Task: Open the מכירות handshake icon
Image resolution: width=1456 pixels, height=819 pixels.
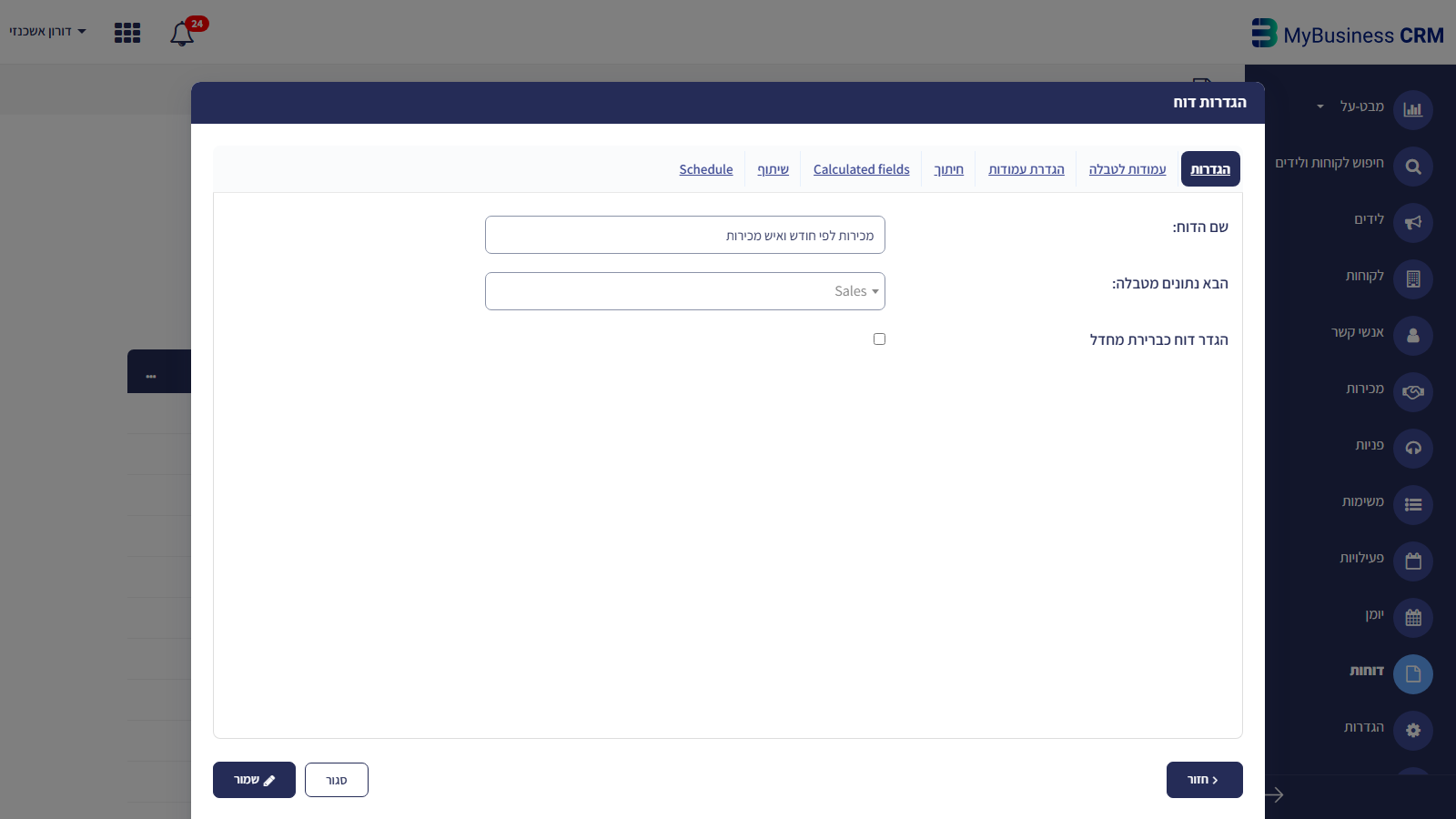Action: 1412,392
